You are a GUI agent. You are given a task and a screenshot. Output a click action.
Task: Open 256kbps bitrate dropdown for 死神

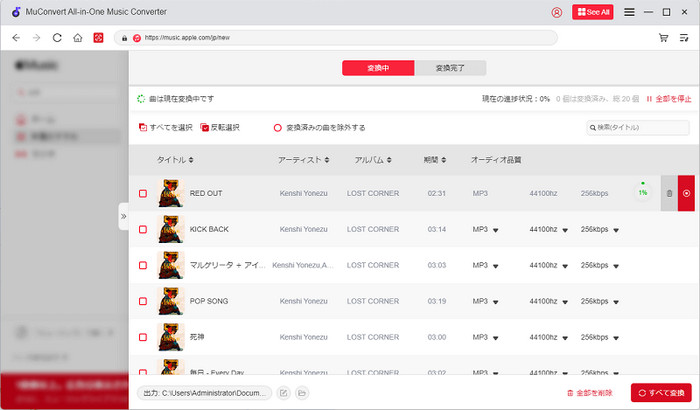[x=616, y=338]
